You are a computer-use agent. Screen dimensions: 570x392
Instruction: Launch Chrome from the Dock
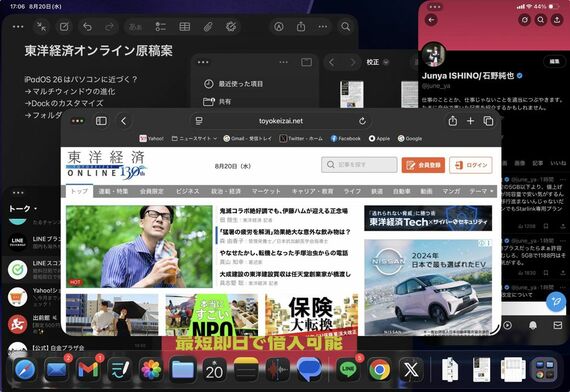coord(380,369)
